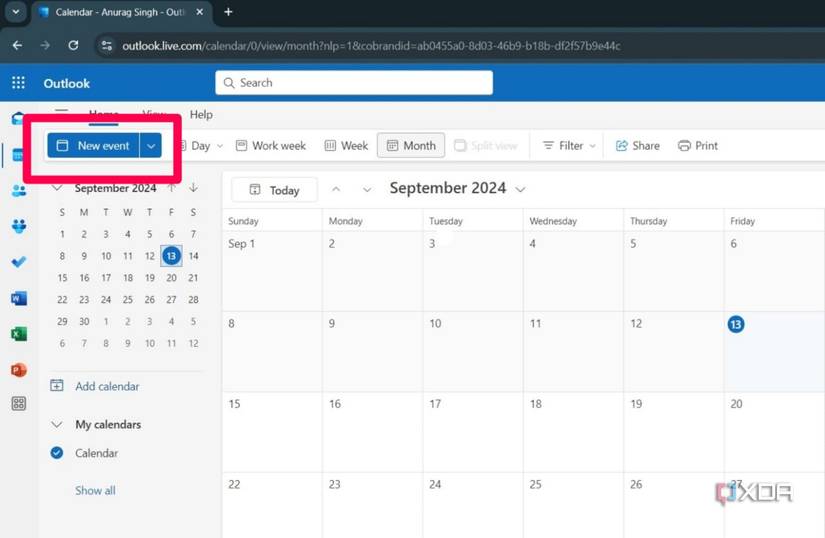Launch Excel from the sidebar
Viewport: 825px width, 538px height.
19,333
